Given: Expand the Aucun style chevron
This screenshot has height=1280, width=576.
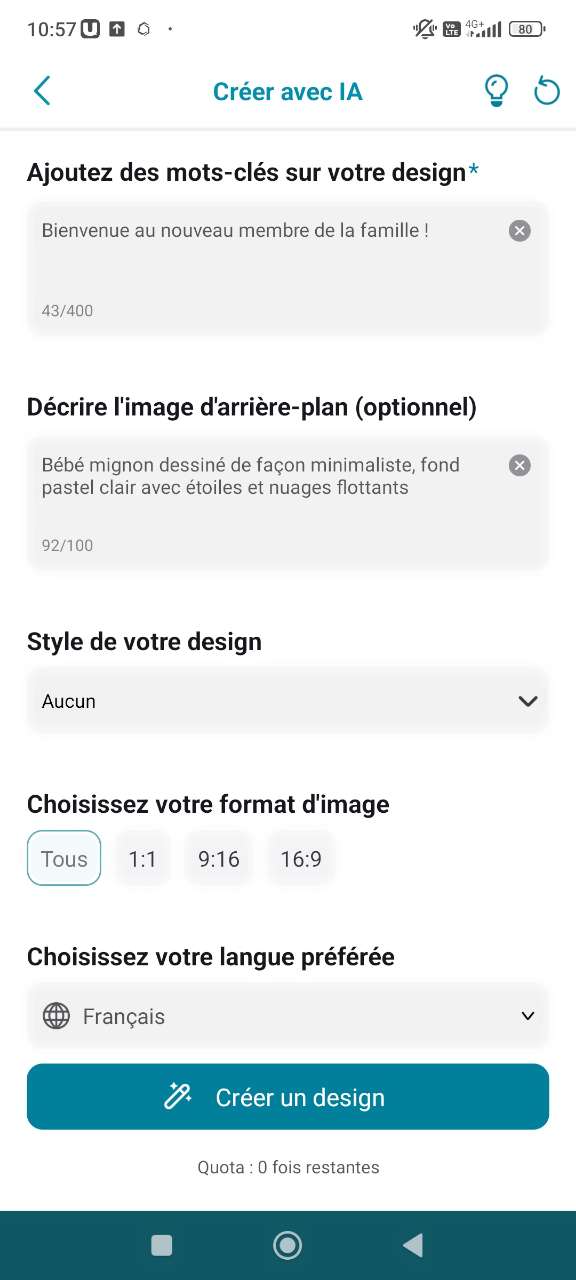Looking at the screenshot, I should [x=527, y=700].
